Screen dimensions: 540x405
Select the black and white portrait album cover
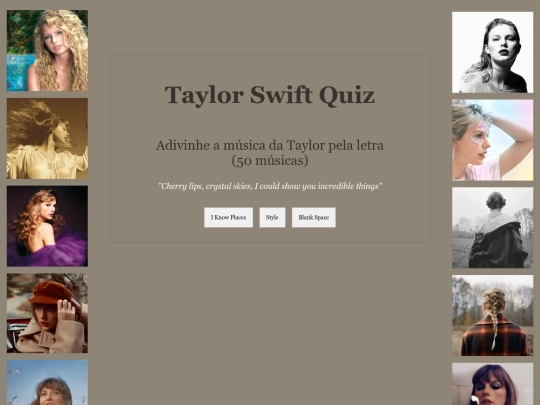(x=492, y=52)
